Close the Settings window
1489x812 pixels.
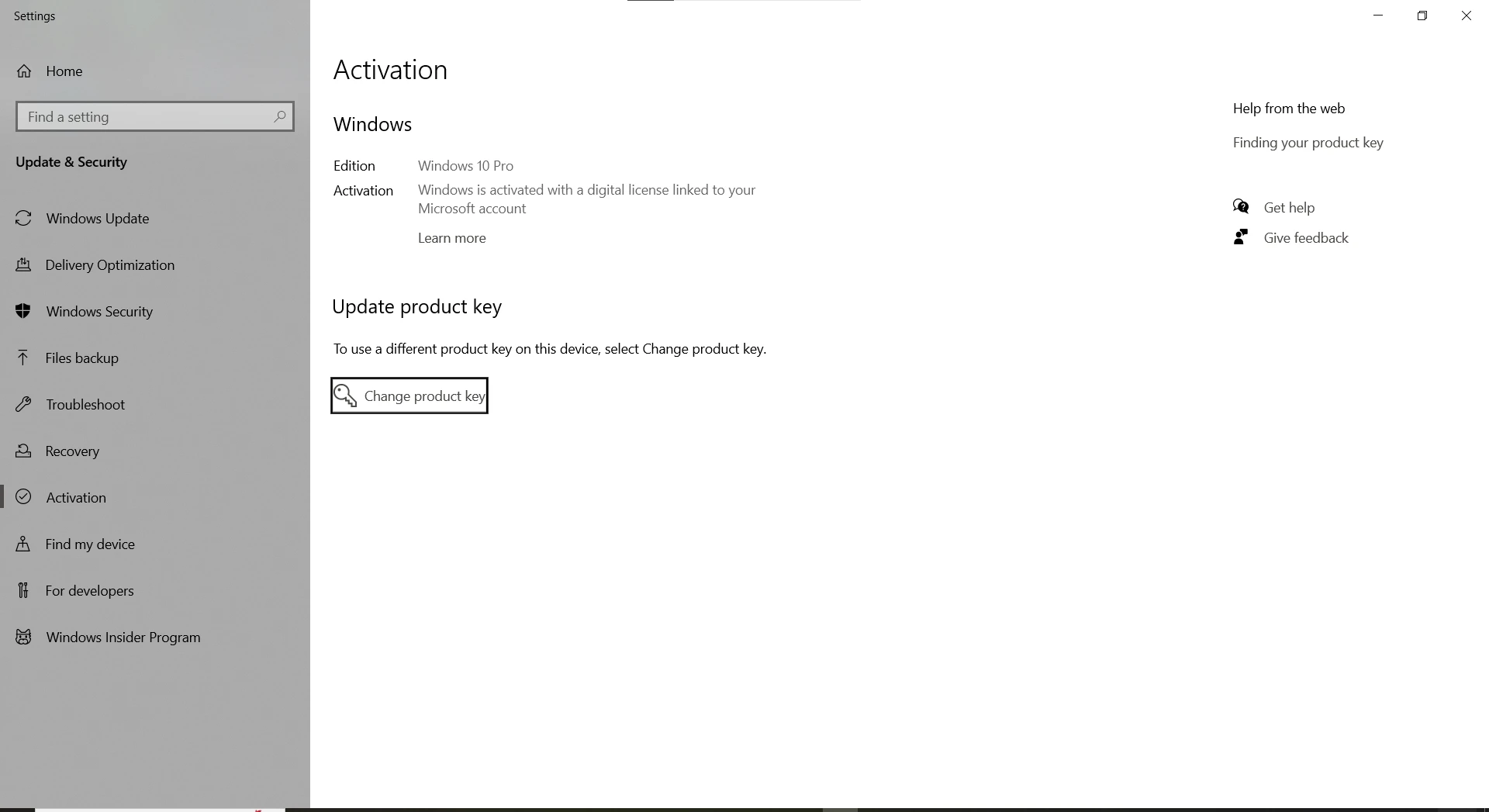click(x=1467, y=16)
